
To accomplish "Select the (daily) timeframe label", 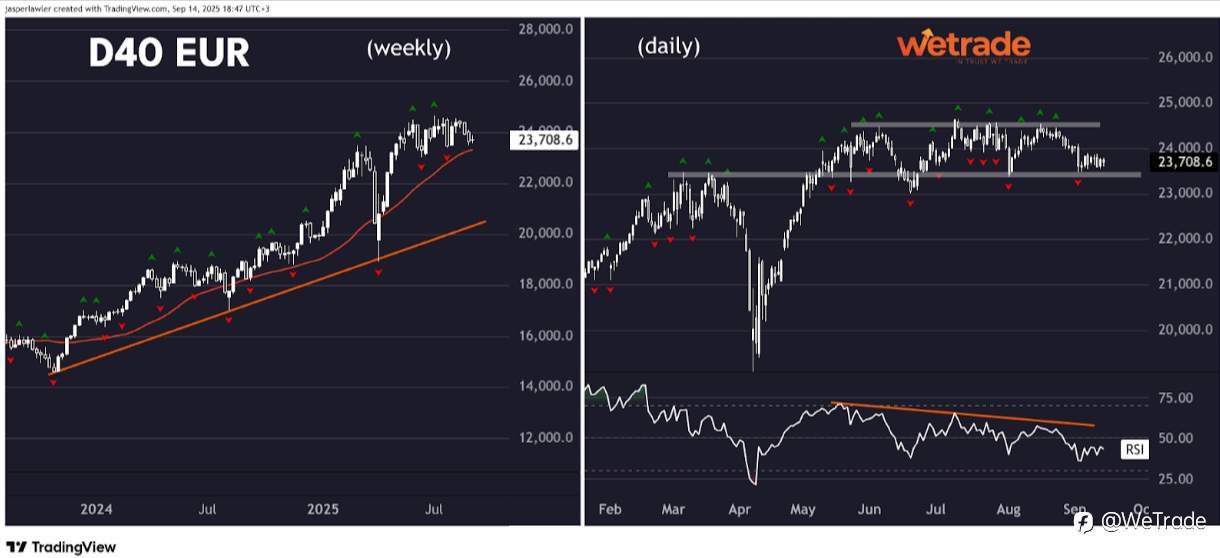I will 669,46.
